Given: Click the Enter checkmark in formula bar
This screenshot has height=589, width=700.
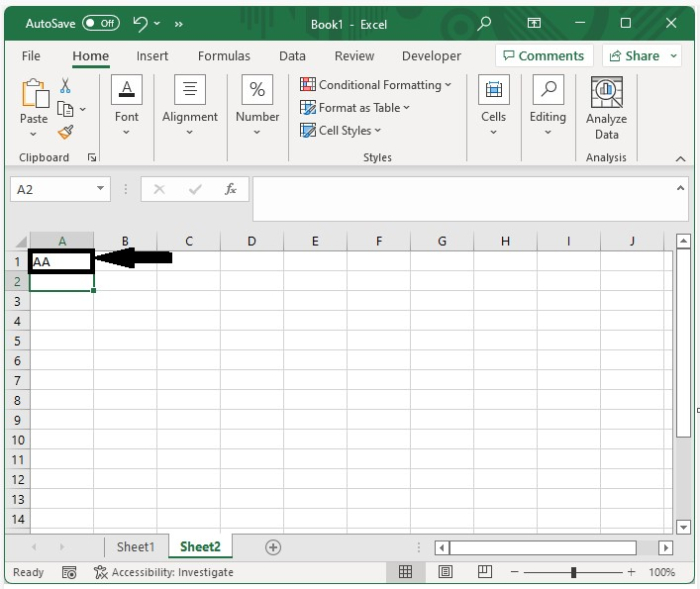Looking at the screenshot, I should tap(195, 189).
